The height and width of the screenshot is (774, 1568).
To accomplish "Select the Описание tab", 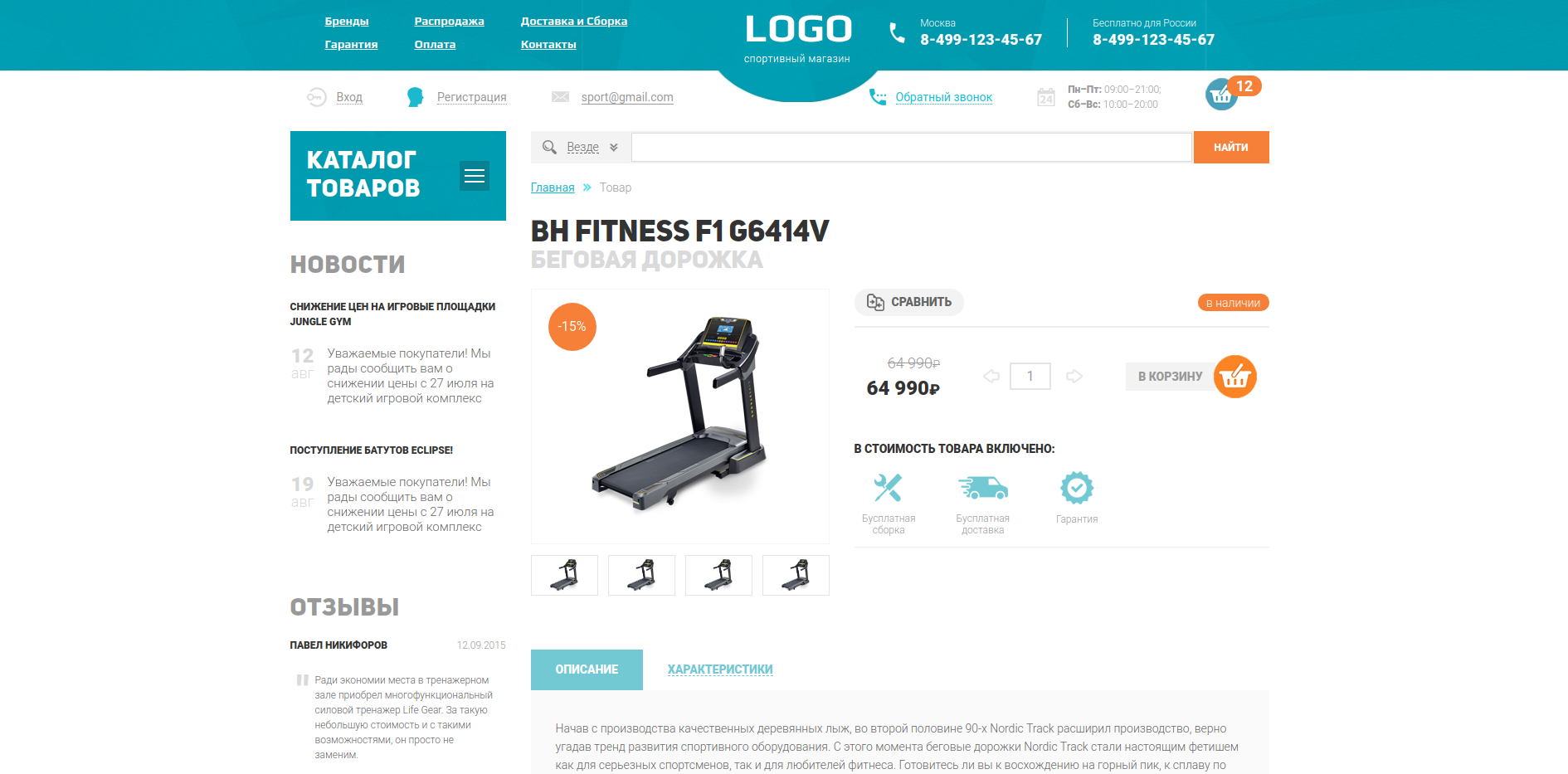I will point(587,669).
